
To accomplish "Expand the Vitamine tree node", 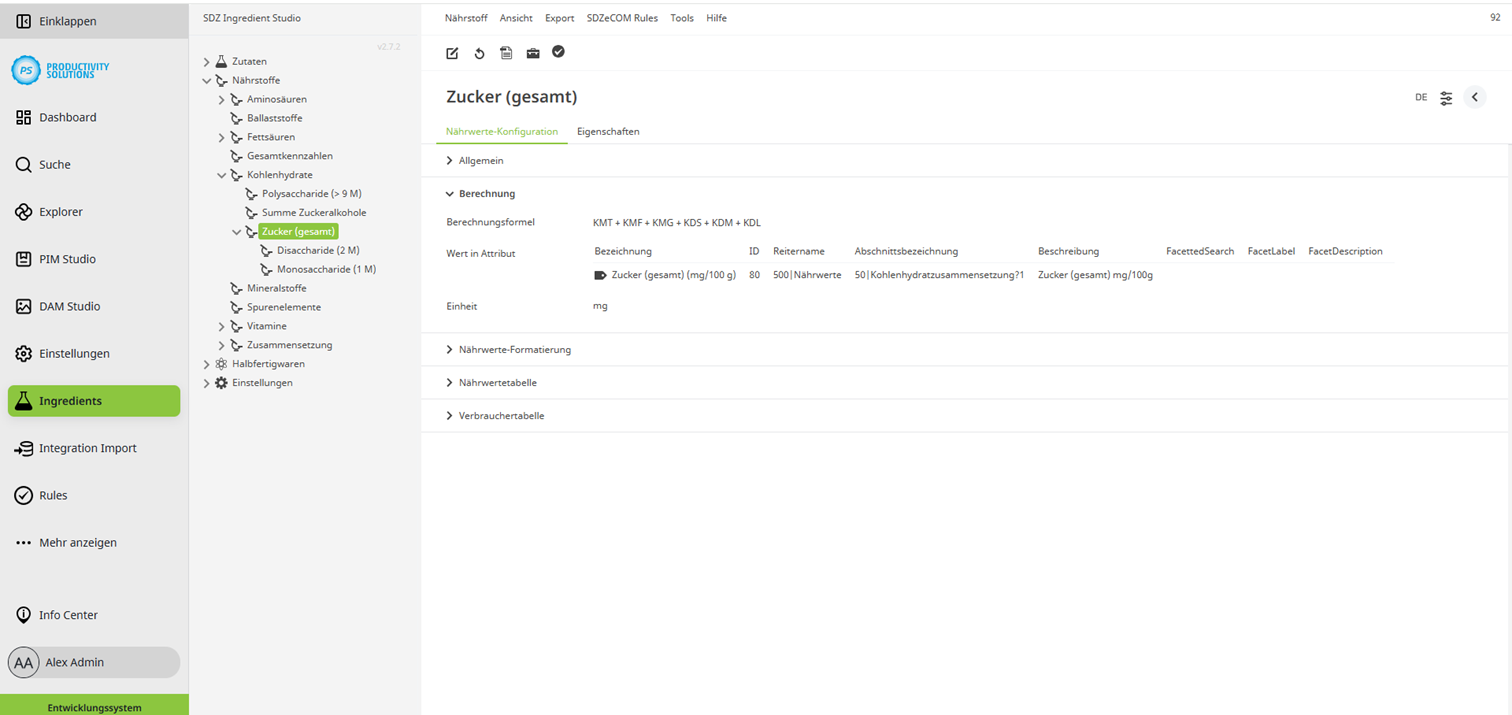I will click(221, 325).
